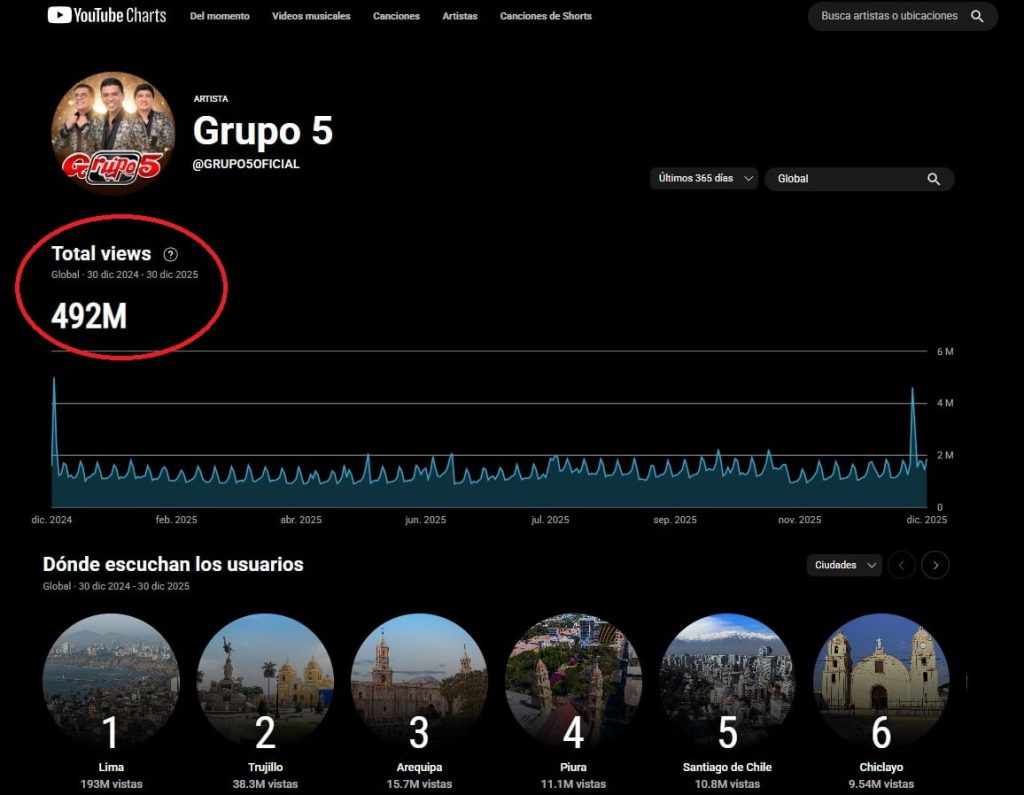Click the top search bar magnifier icon
The width and height of the screenshot is (1024, 795).
977,16
